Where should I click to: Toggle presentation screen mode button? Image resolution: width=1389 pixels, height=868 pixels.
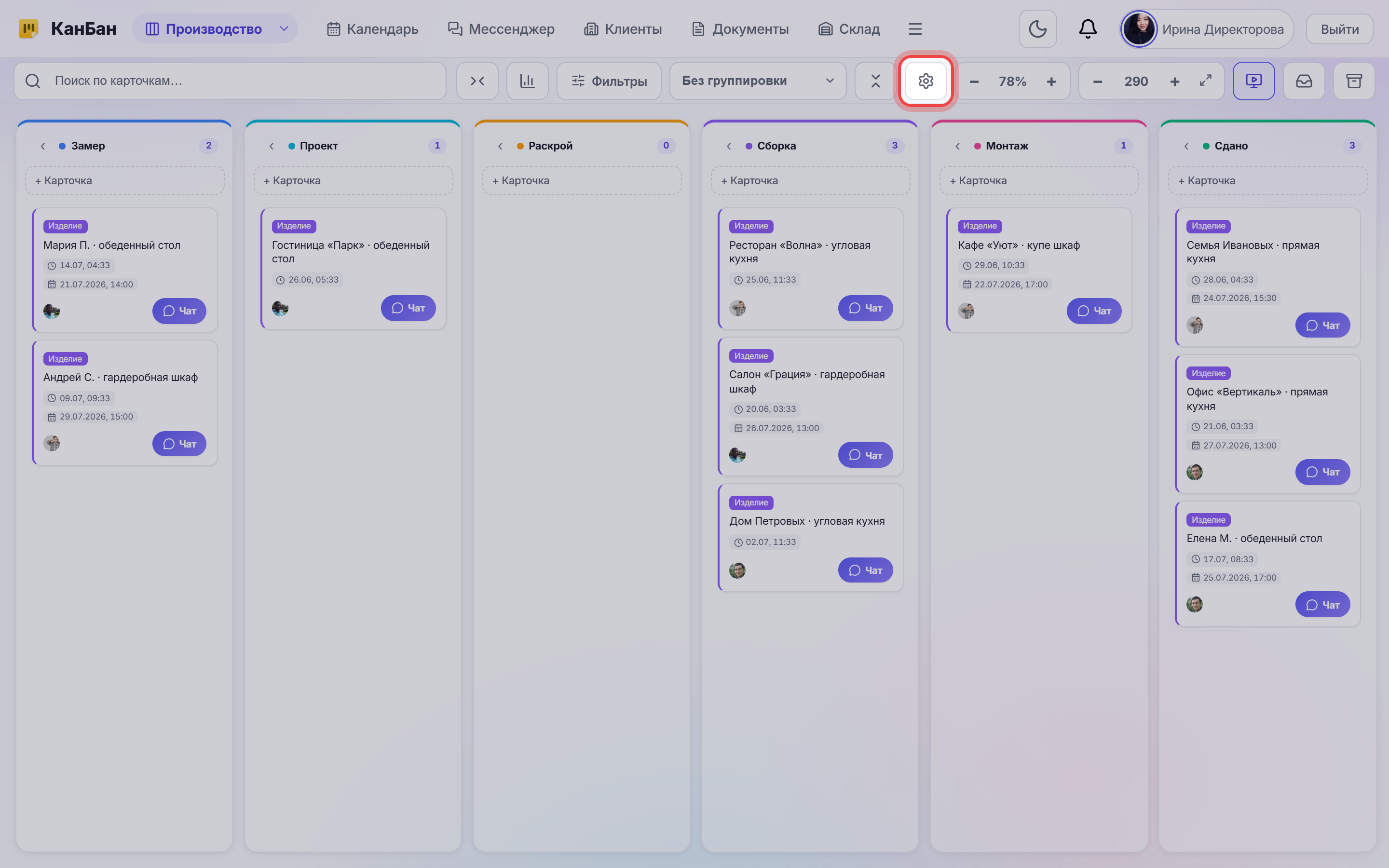click(x=1253, y=81)
